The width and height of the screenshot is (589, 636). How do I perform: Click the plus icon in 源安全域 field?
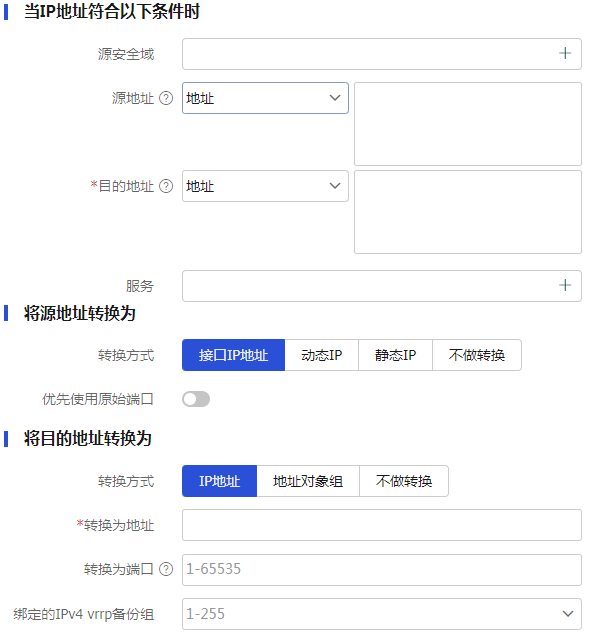[565, 54]
